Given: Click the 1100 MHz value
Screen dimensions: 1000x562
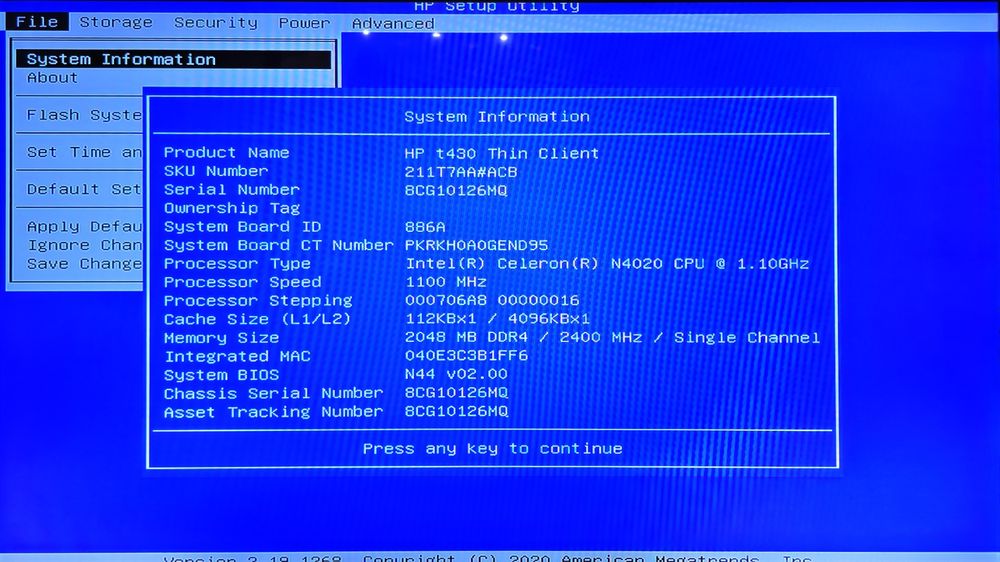Looking at the screenshot, I should (x=446, y=282).
